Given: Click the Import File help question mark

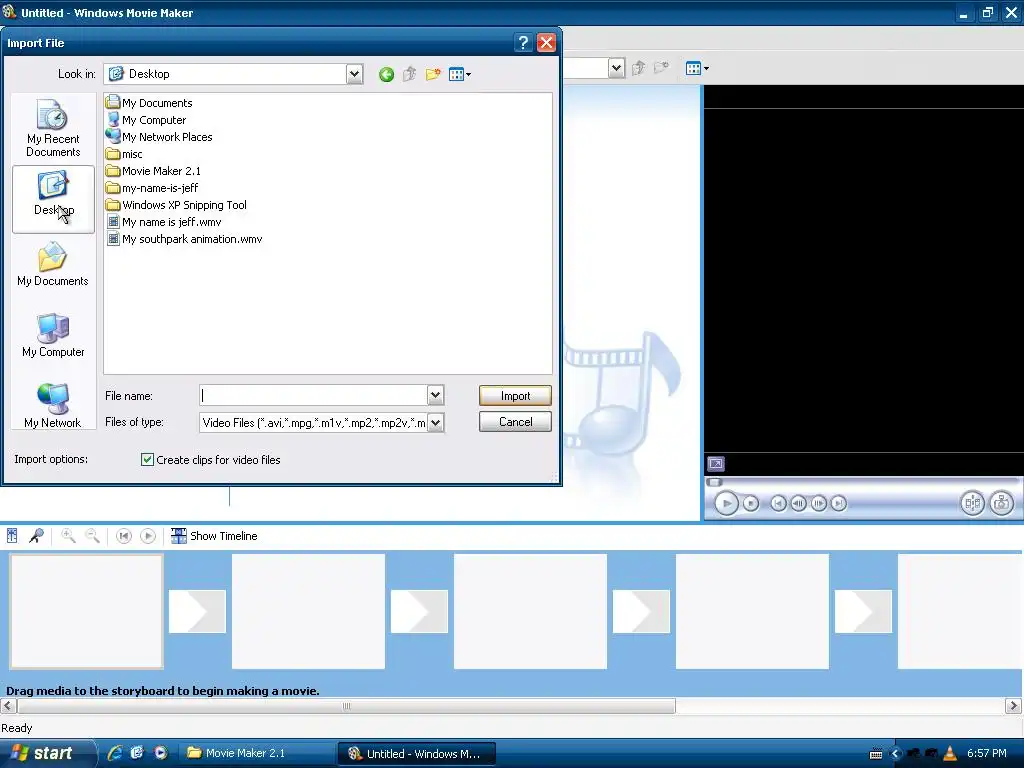Looking at the screenshot, I should (522, 43).
